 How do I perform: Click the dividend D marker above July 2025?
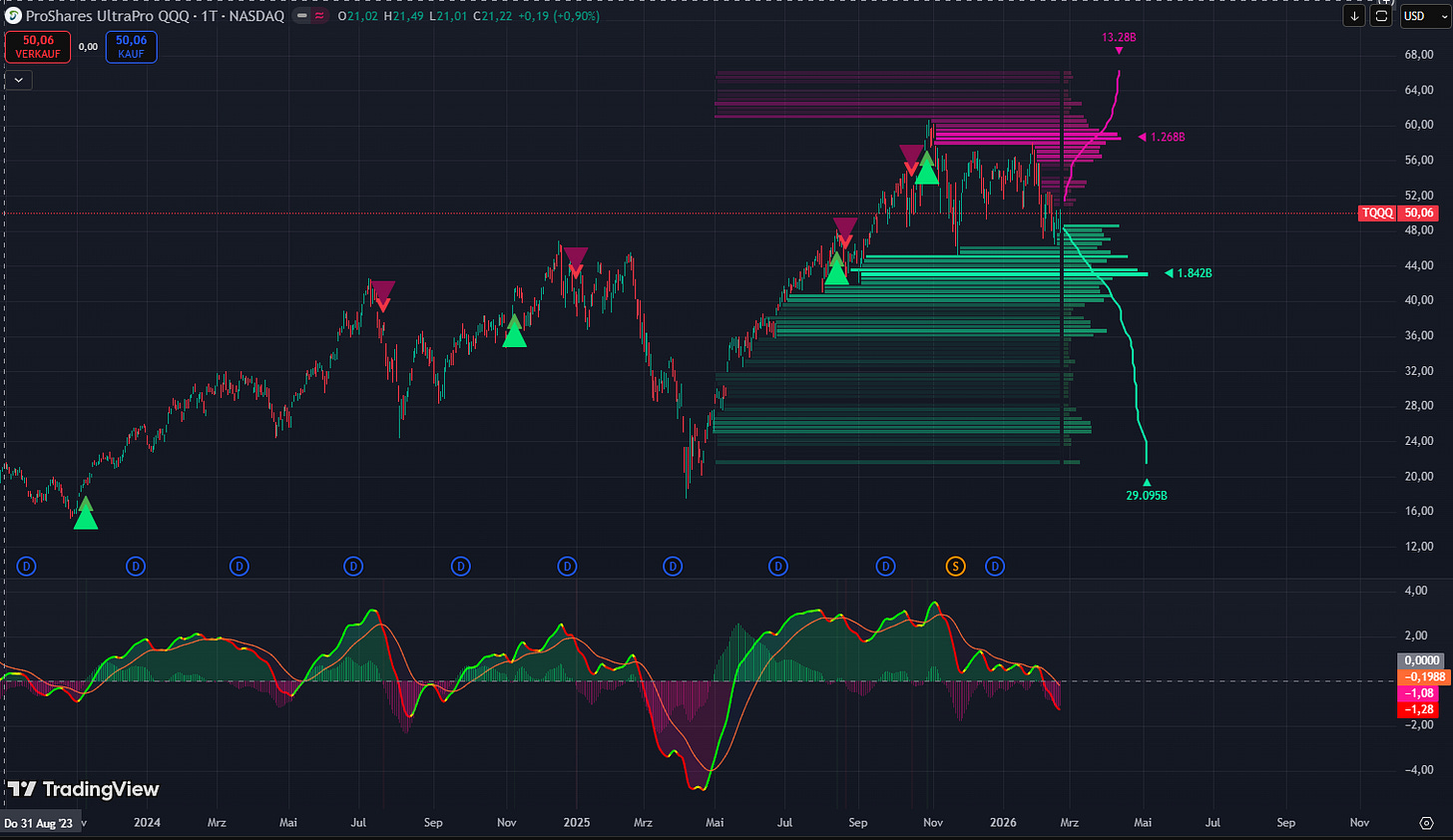tap(778, 567)
